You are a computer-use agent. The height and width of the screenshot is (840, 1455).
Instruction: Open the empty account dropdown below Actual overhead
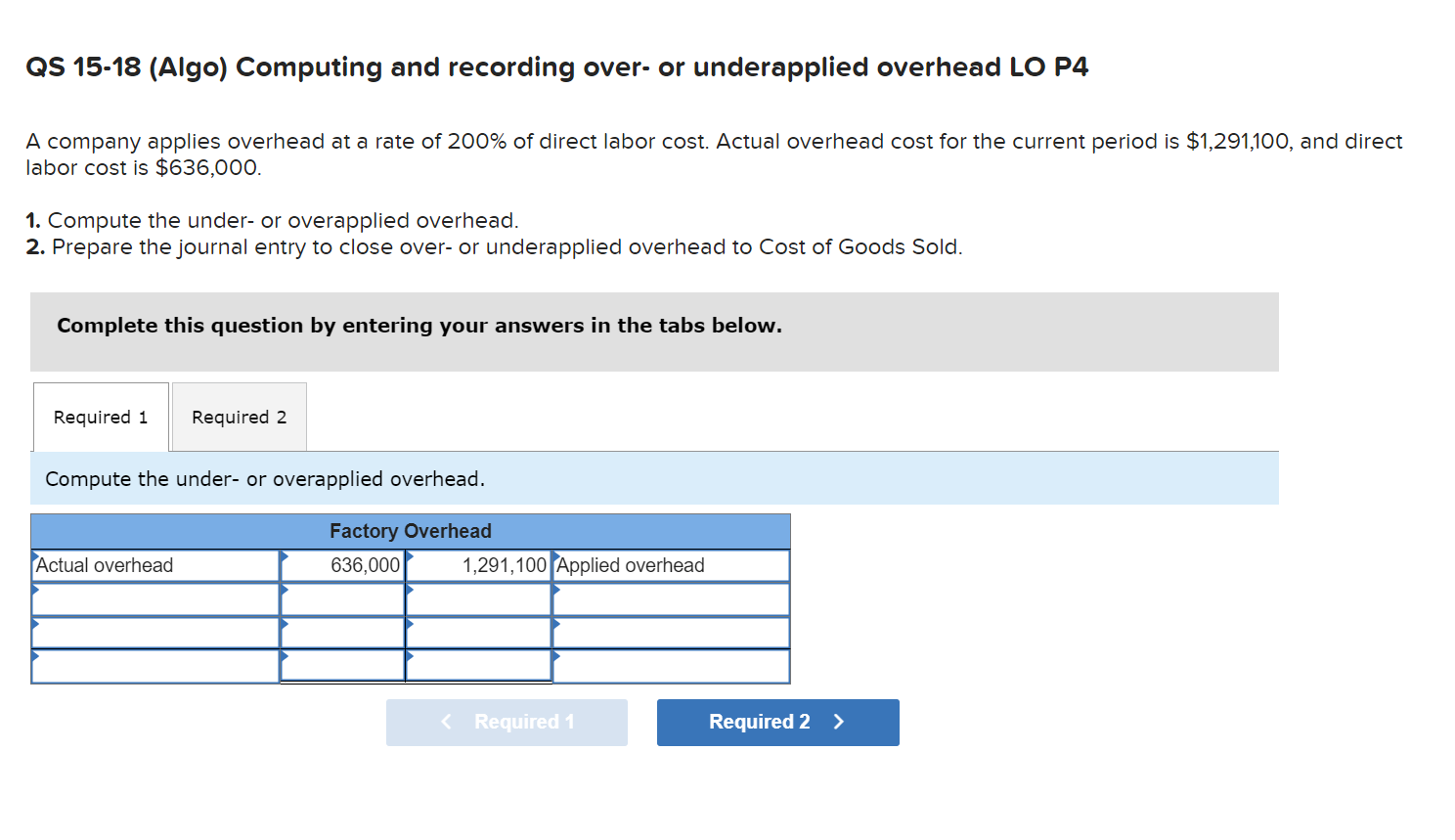click(156, 598)
